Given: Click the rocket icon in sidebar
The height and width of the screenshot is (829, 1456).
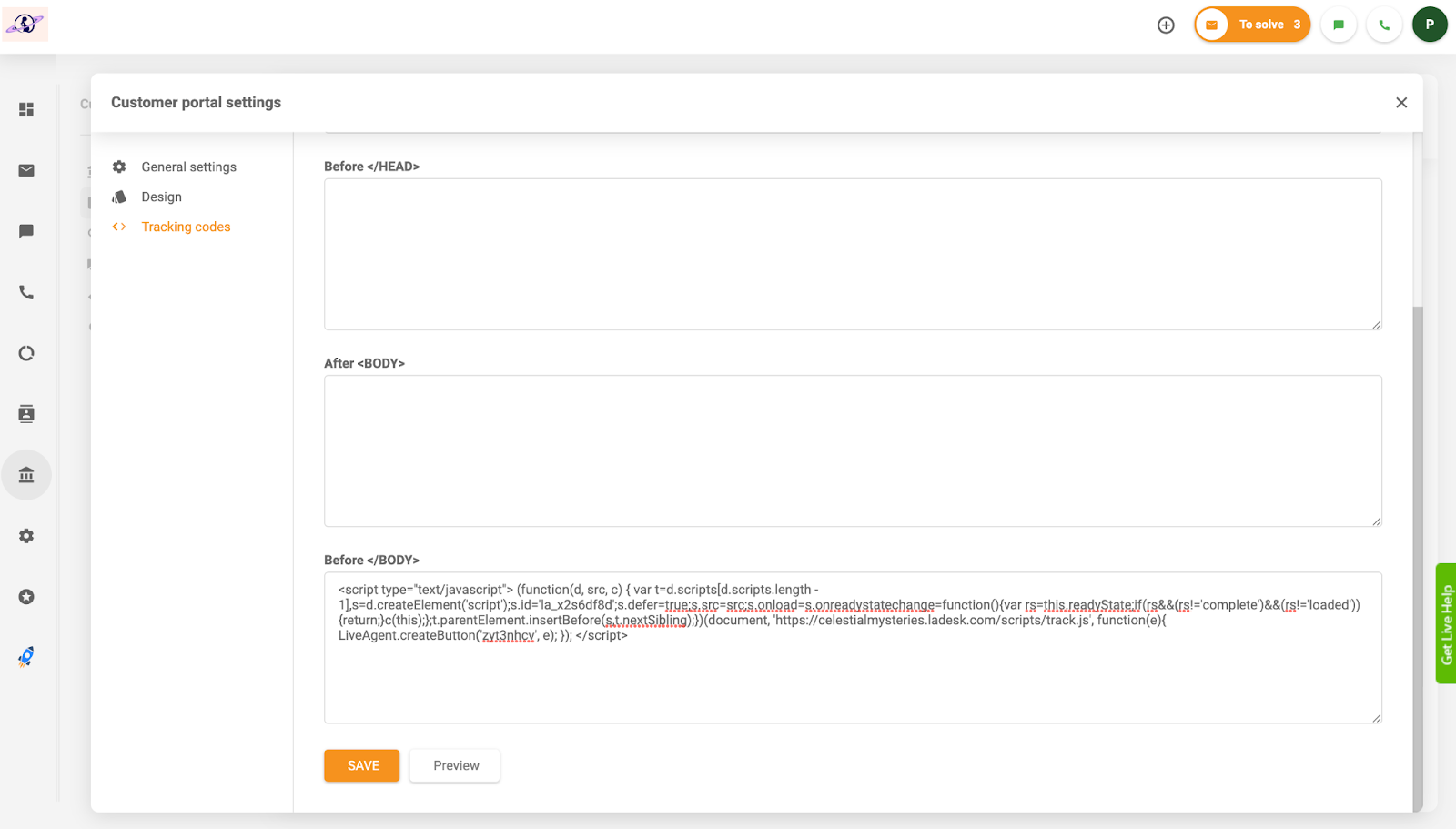Looking at the screenshot, I should 26,657.
